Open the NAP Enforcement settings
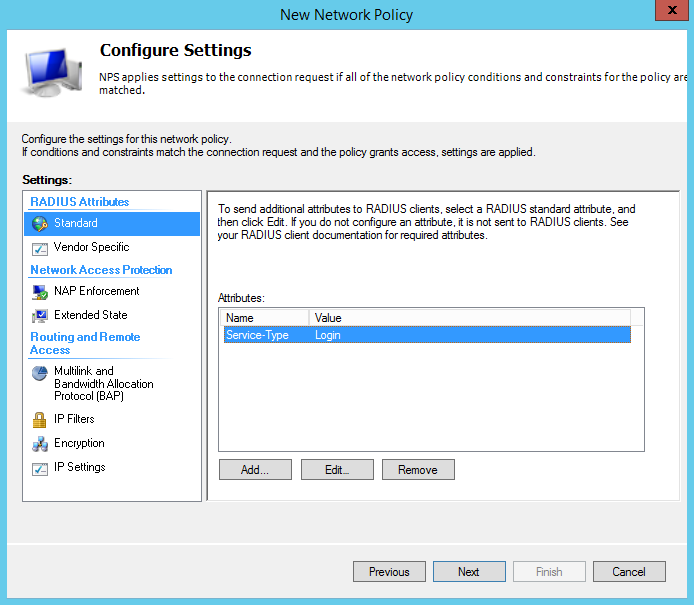Image resolution: width=694 pixels, height=605 pixels. click(96, 291)
